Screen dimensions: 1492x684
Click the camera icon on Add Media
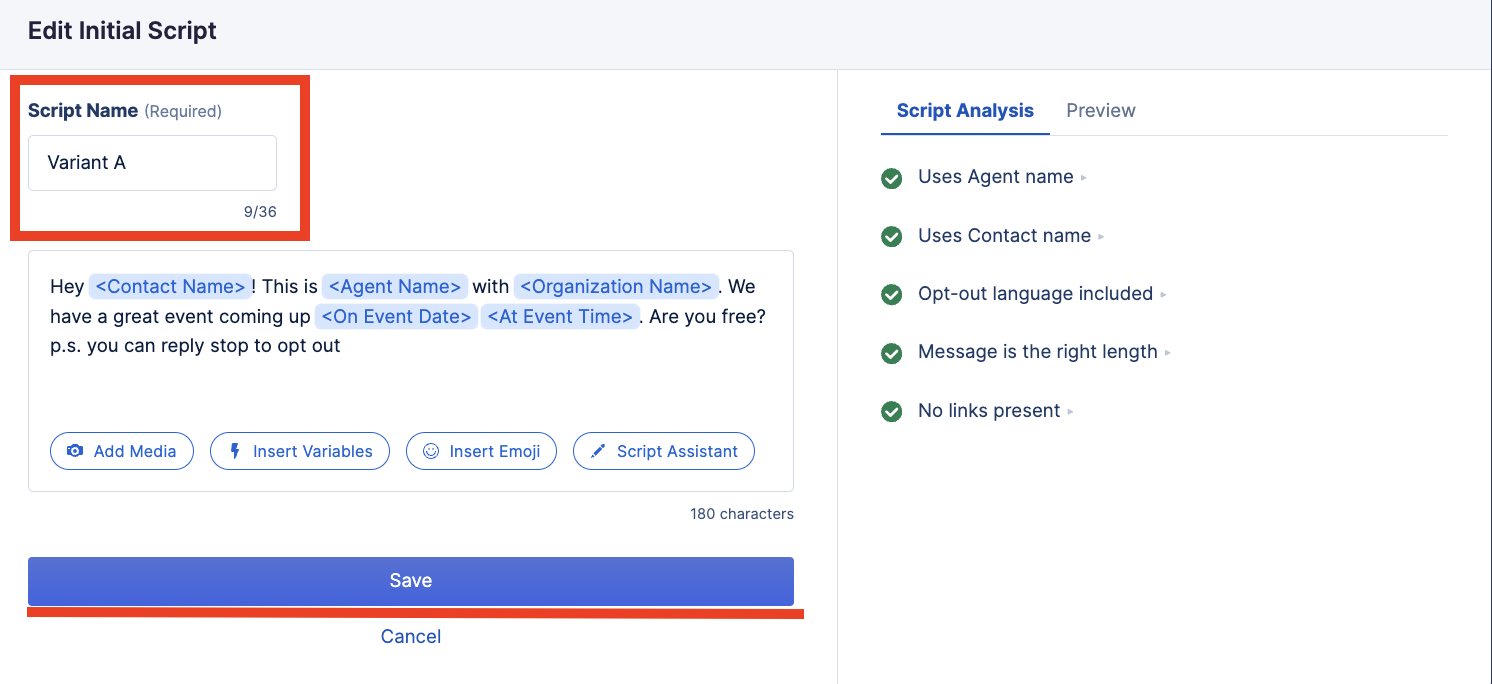tap(75, 451)
